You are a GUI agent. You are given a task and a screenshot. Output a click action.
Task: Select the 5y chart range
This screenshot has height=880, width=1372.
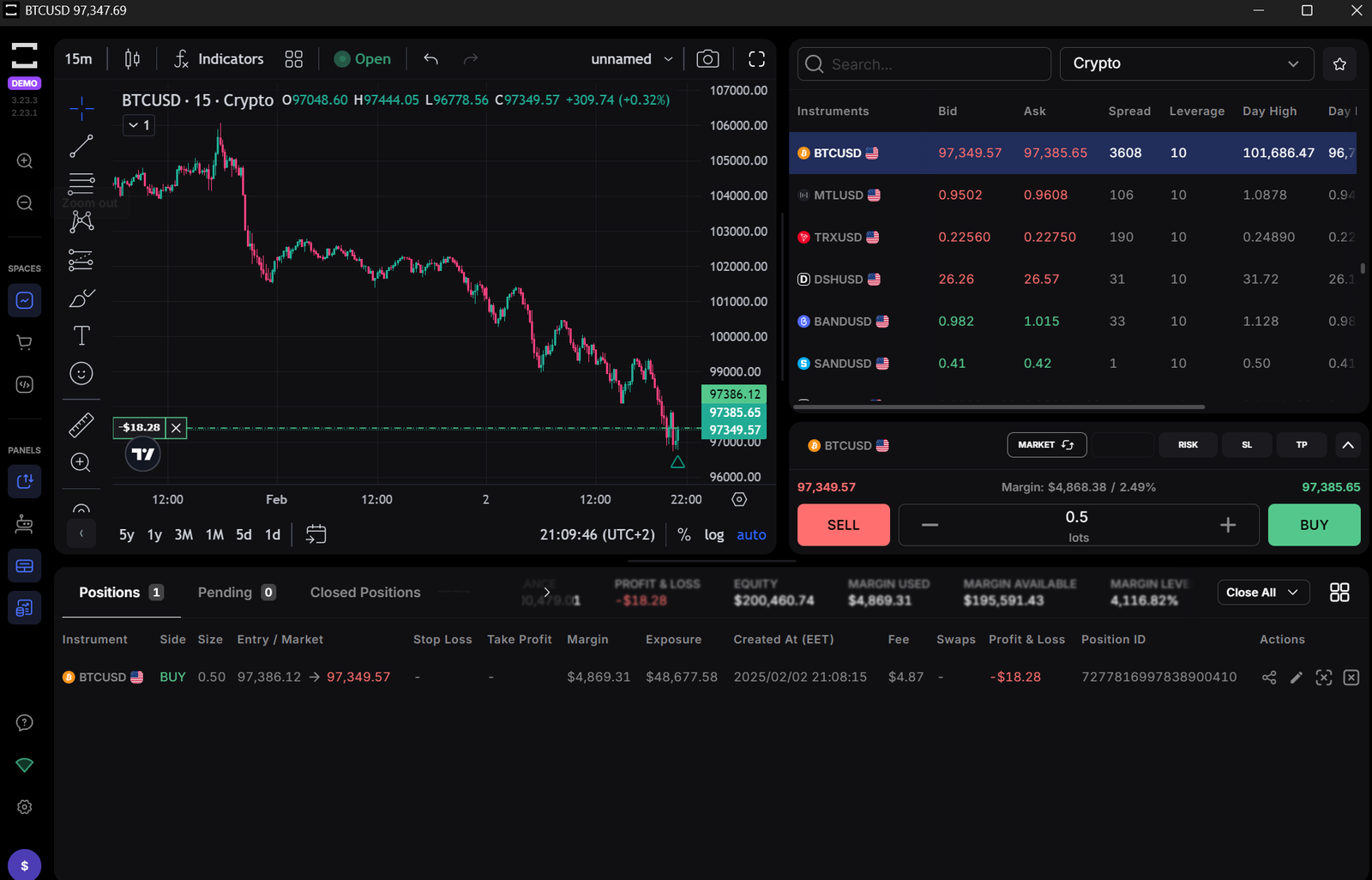pyautogui.click(x=127, y=535)
